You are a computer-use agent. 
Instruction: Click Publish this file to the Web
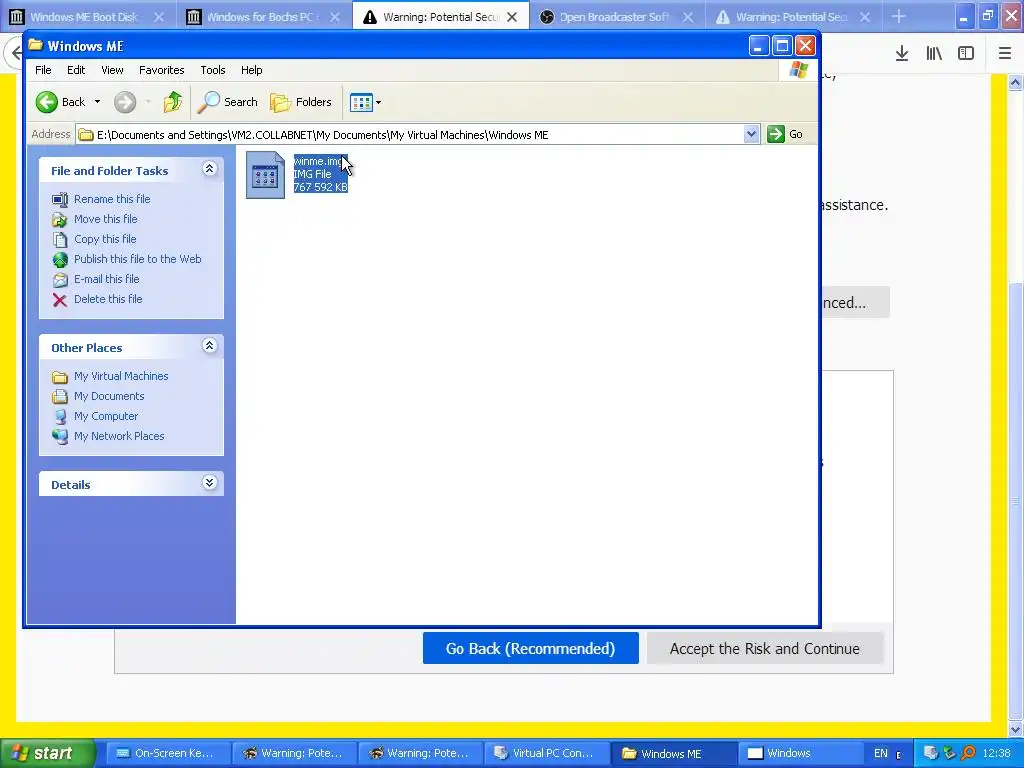click(x=137, y=259)
